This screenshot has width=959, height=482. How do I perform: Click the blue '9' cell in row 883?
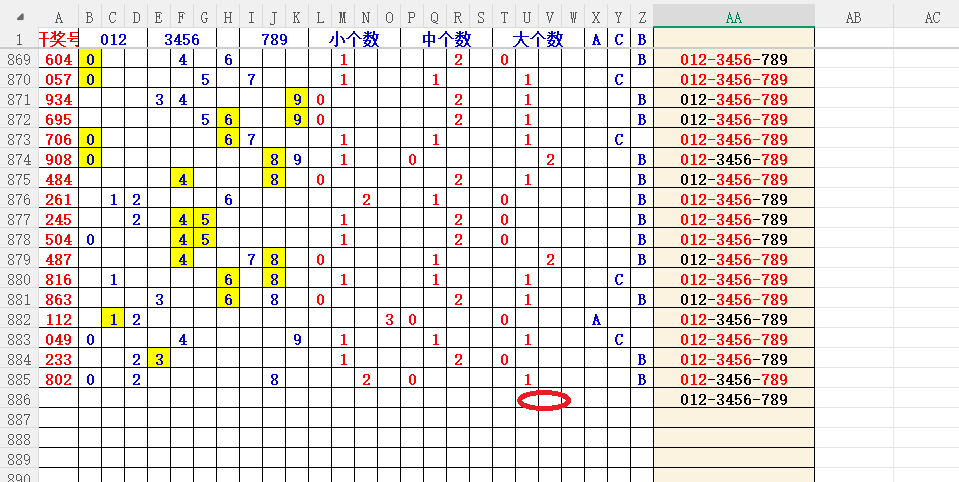[297, 339]
